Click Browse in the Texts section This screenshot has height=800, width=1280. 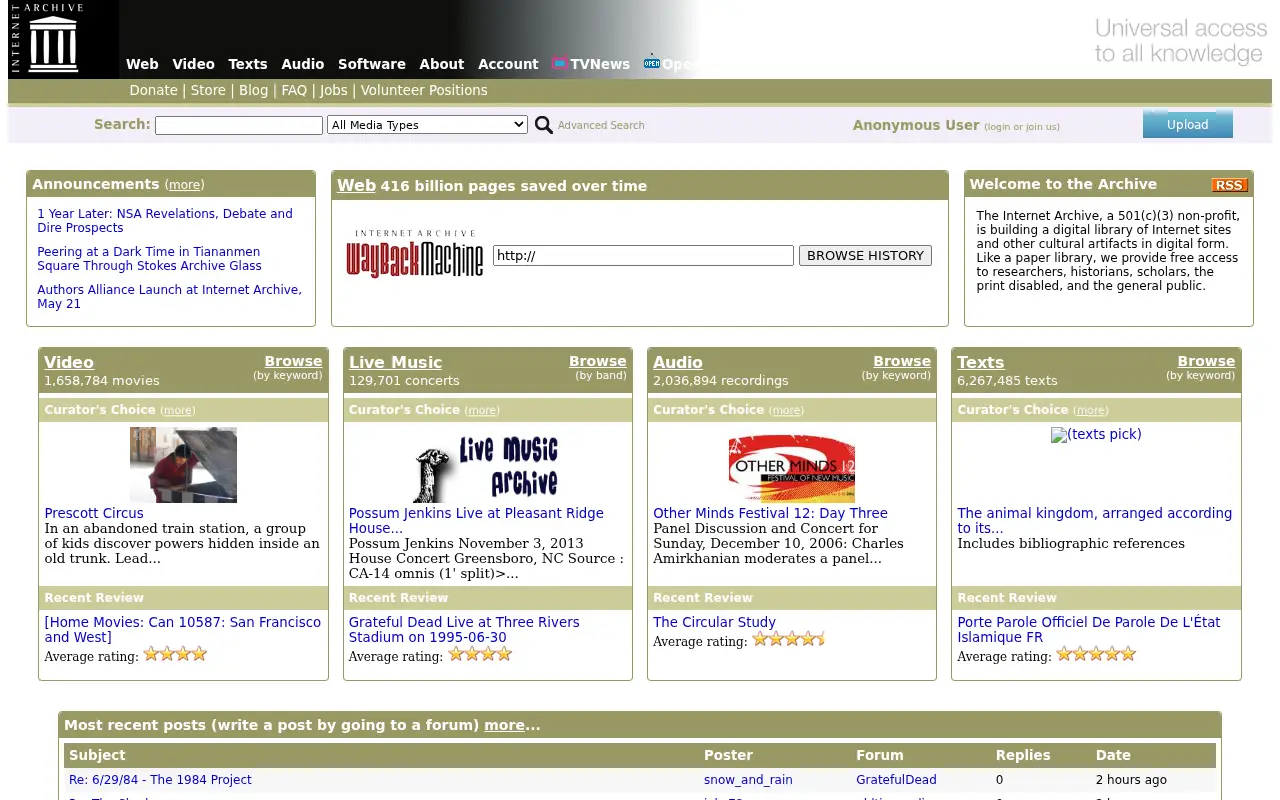point(1206,361)
